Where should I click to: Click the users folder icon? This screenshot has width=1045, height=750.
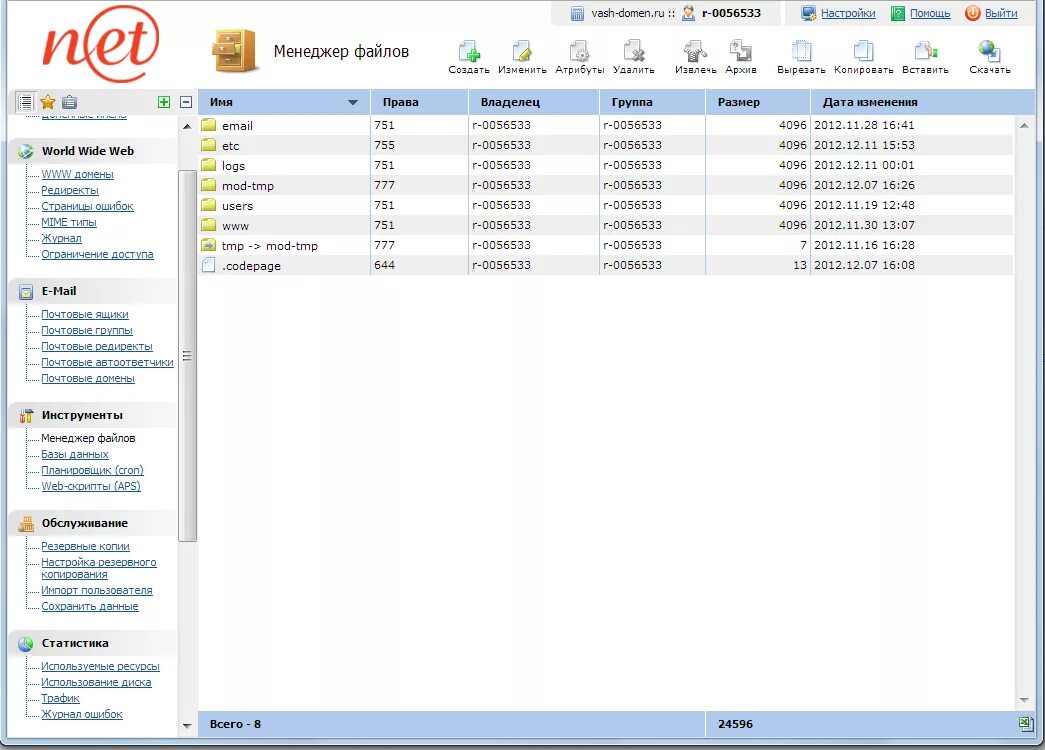pyautogui.click(x=209, y=205)
